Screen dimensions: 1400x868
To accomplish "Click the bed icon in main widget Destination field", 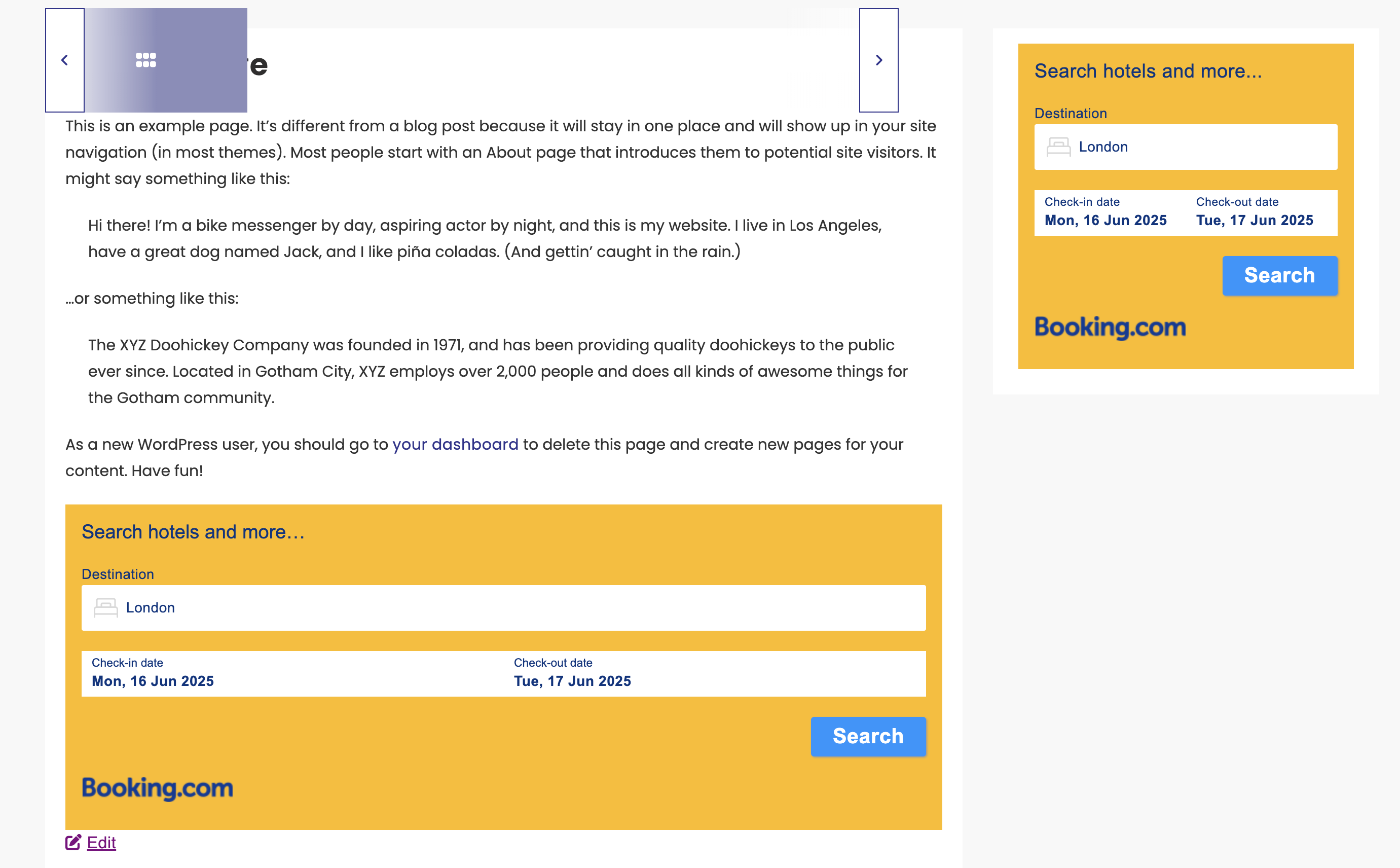I will [105, 608].
